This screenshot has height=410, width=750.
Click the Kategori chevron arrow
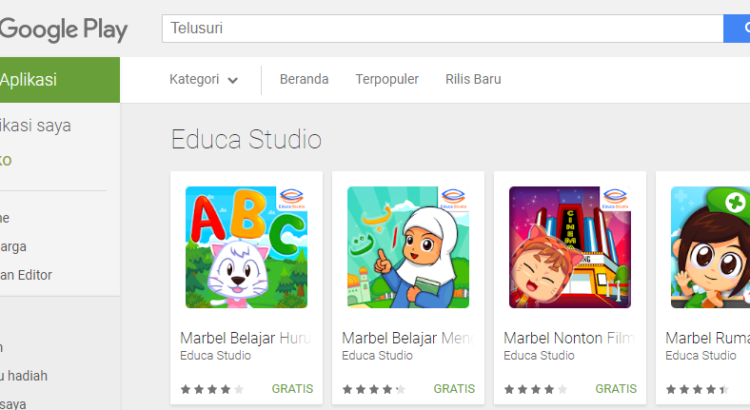[x=232, y=80]
